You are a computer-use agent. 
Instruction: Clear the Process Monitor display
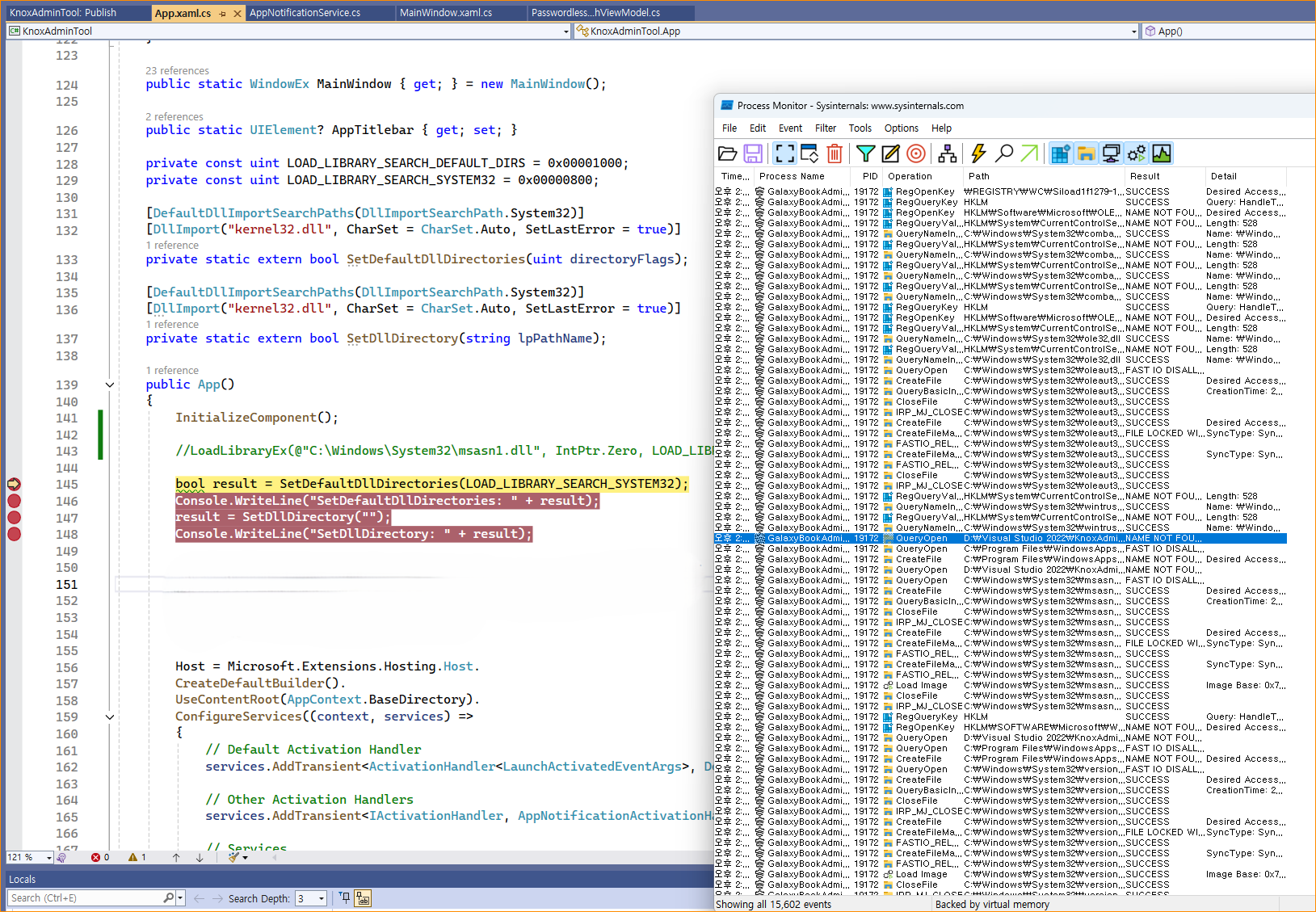(835, 153)
